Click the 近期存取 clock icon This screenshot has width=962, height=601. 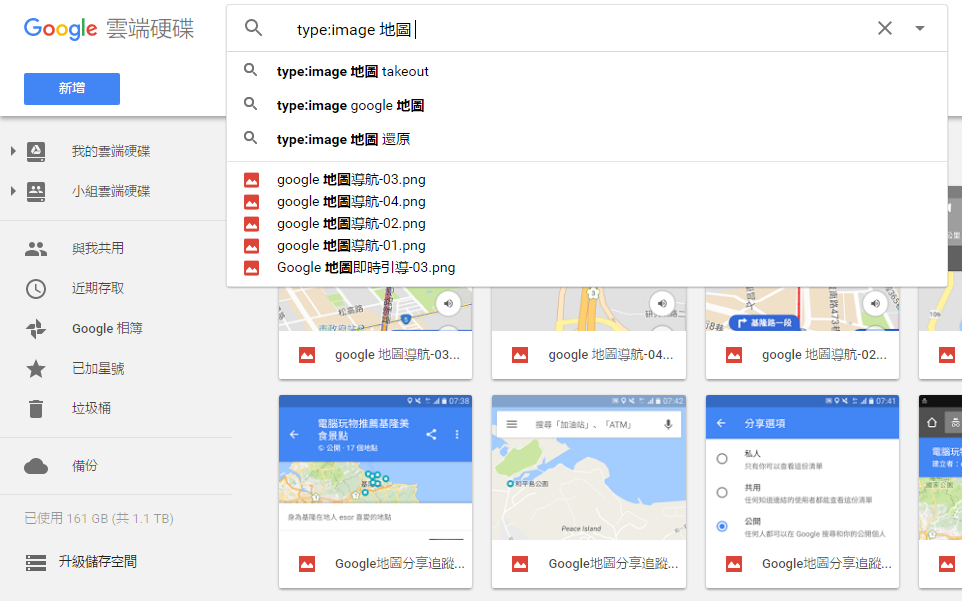pyautogui.click(x=36, y=289)
